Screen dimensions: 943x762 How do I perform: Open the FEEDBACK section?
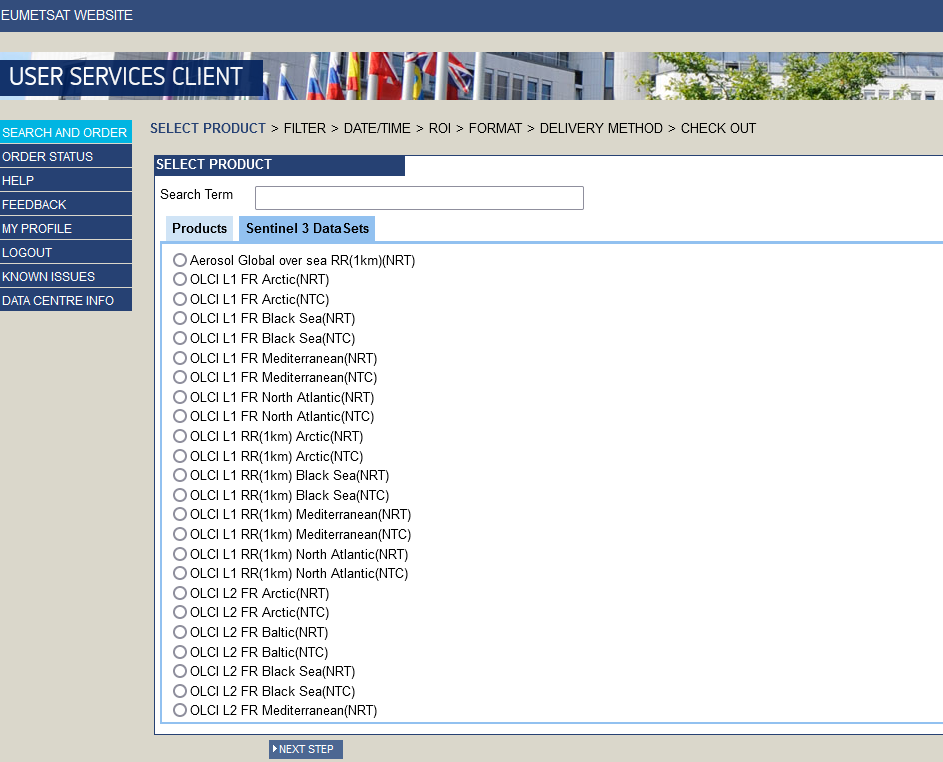coord(33,204)
